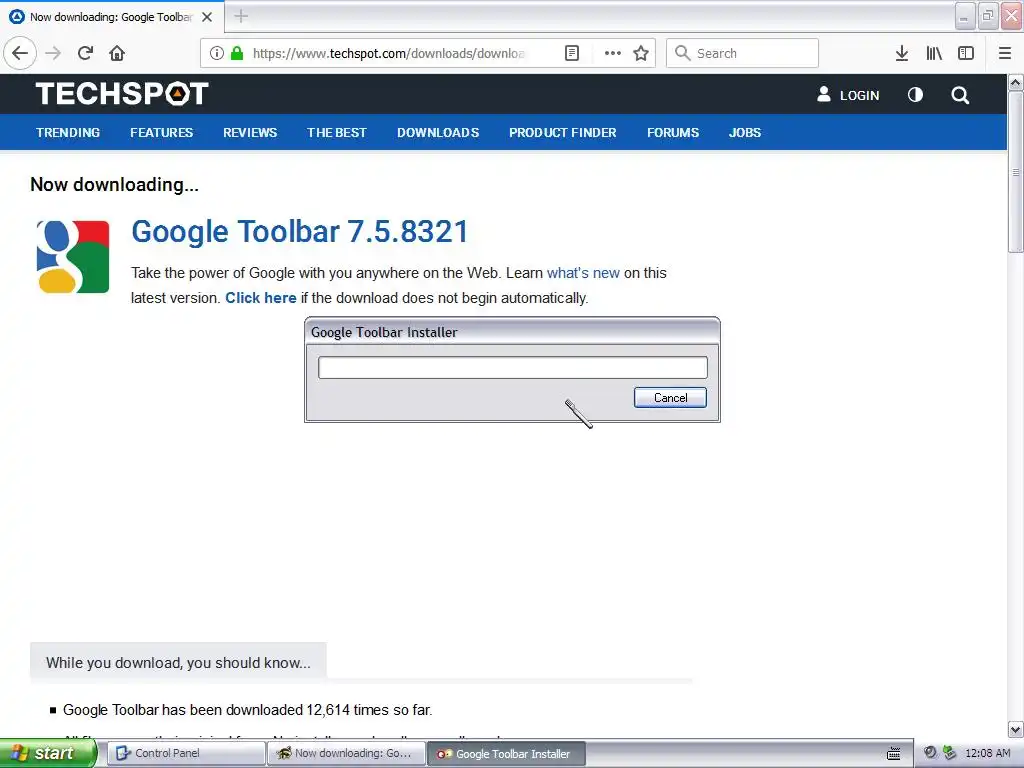Follow the "what's new" link
Screen dimensions: 1024x768
point(583,273)
